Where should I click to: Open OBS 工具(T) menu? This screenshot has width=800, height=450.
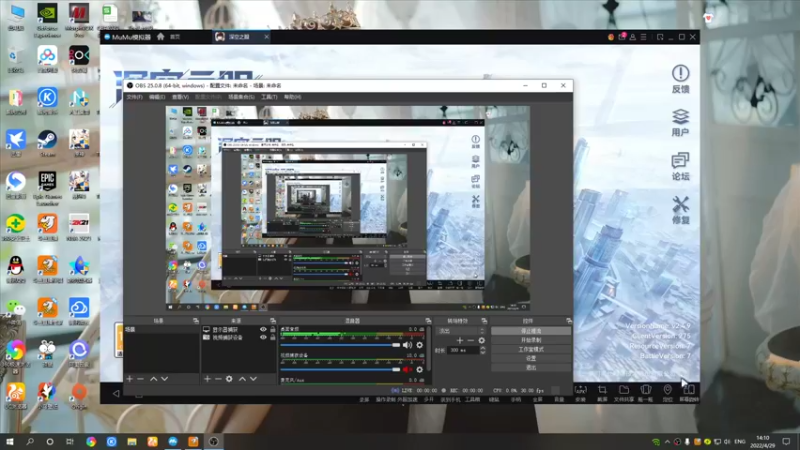coord(269,97)
